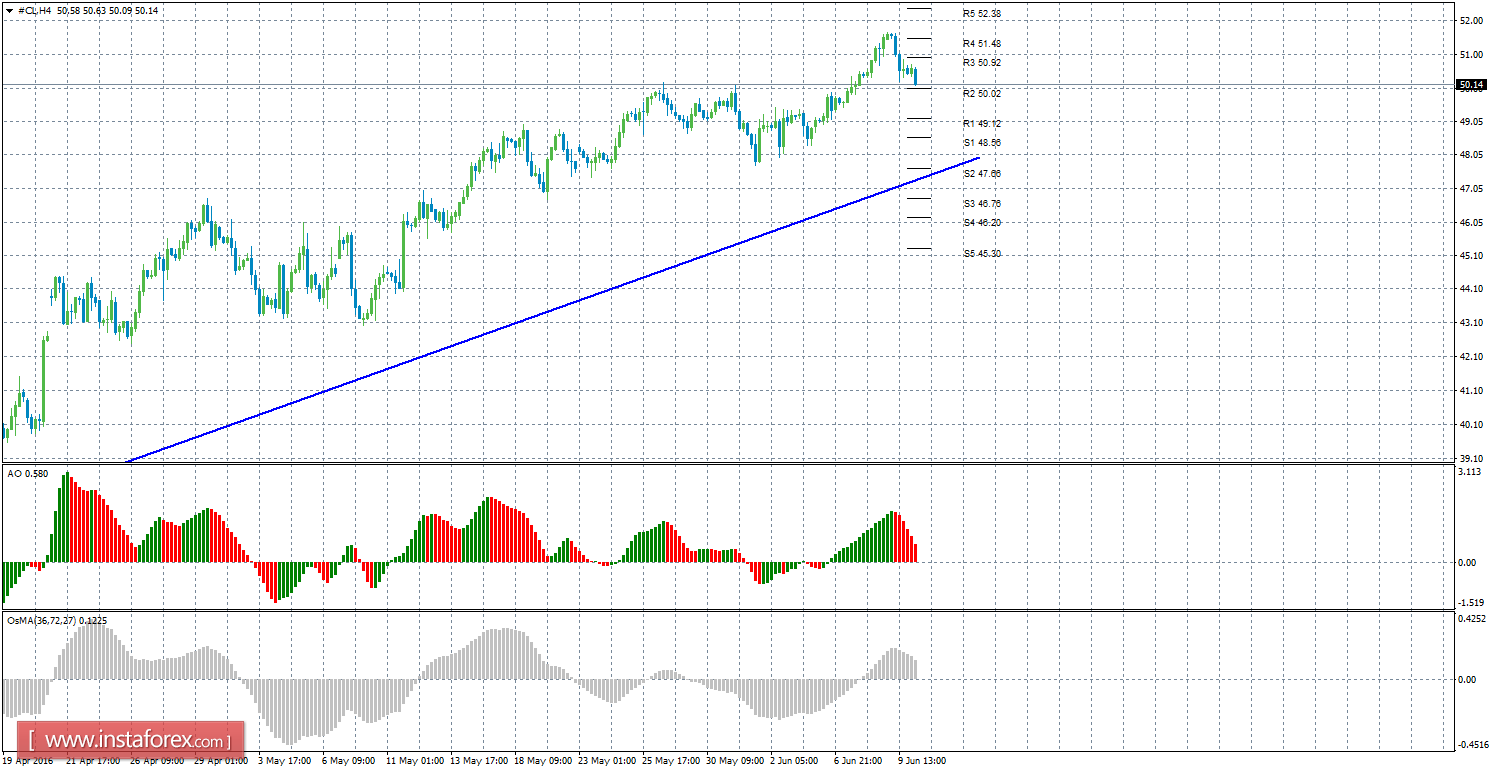1494x772 pixels.
Task: Click the 42.10 price scale value
Action: click(x=1471, y=357)
